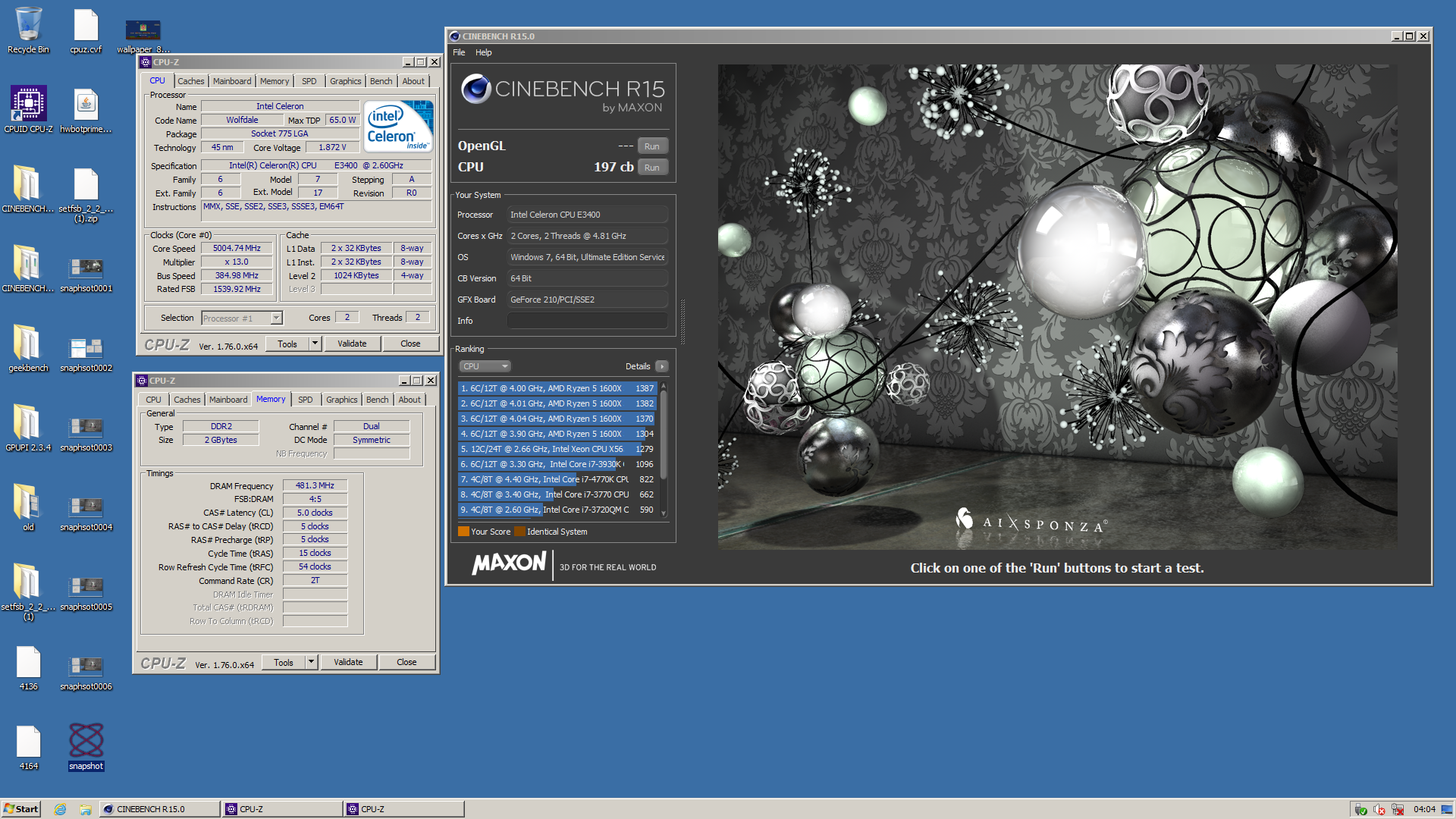Expand the Tools dropdown arrow in CPU tab window
The height and width of the screenshot is (819, 1456).
315,344
